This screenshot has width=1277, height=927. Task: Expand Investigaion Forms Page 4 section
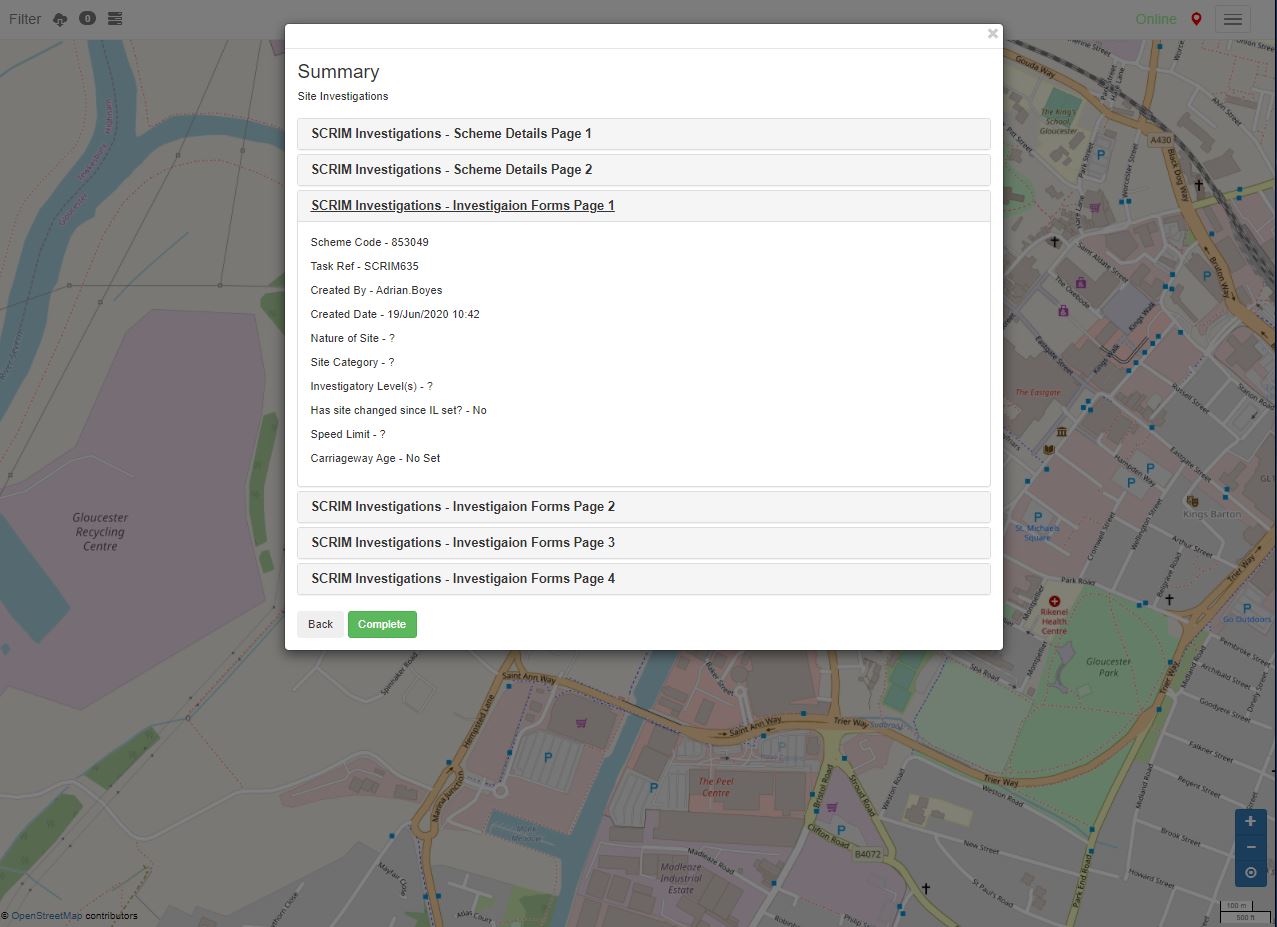tap(462, 579)
